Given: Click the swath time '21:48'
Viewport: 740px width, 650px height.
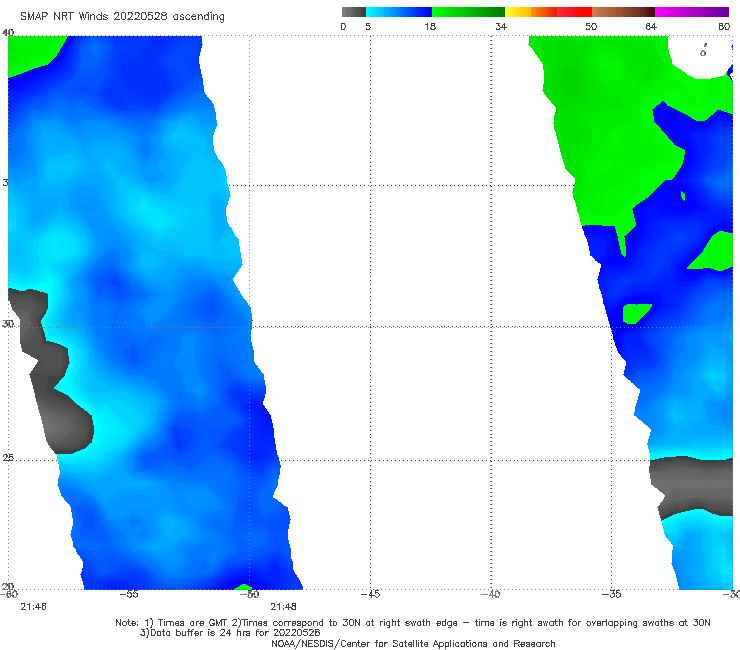Looking at the screenshot, I should point(283,607).
